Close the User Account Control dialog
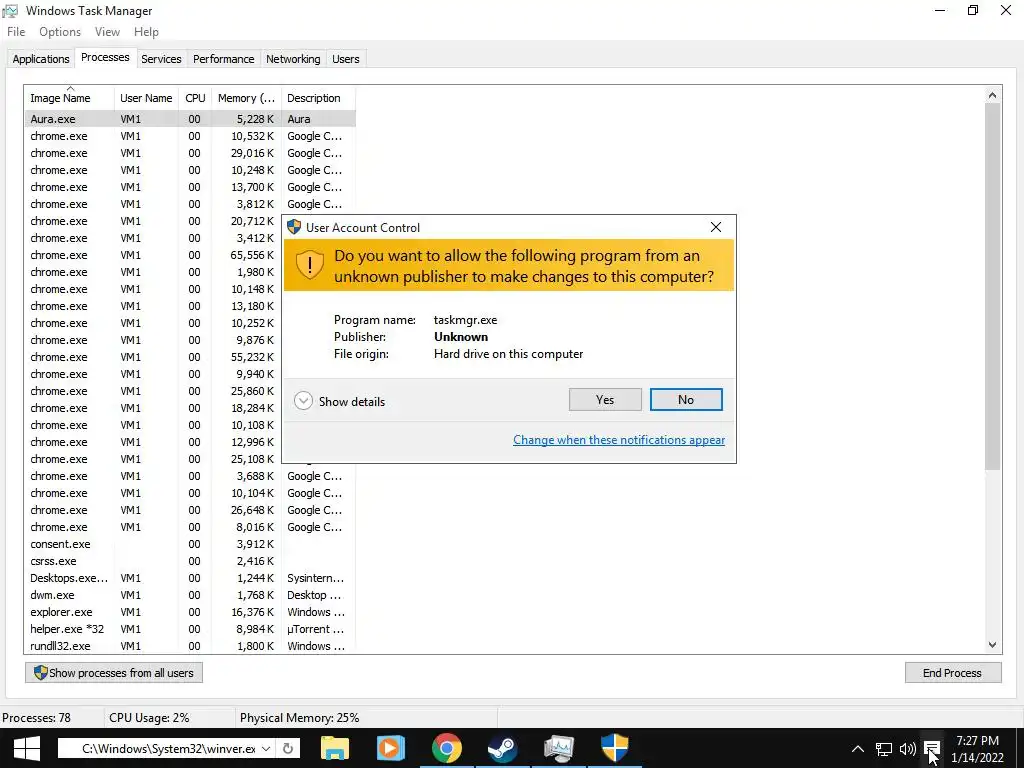 [716, 227]
